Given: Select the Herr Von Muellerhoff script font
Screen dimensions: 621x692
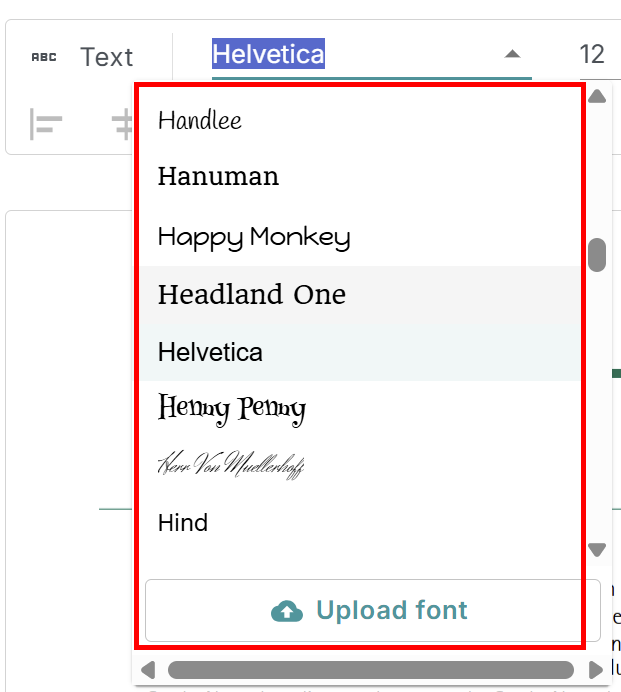Looking at the screenshot, I should click(x=231, y=465).
